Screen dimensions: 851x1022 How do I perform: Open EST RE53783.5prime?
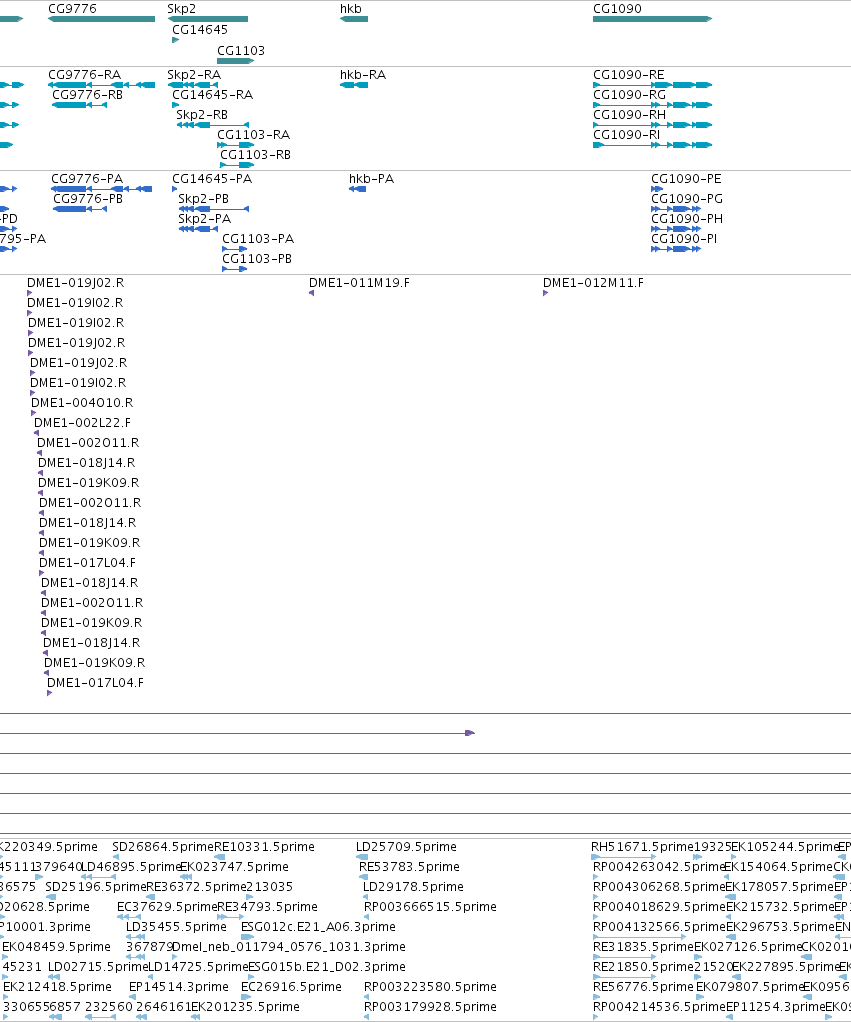click(x=409, y=867)
